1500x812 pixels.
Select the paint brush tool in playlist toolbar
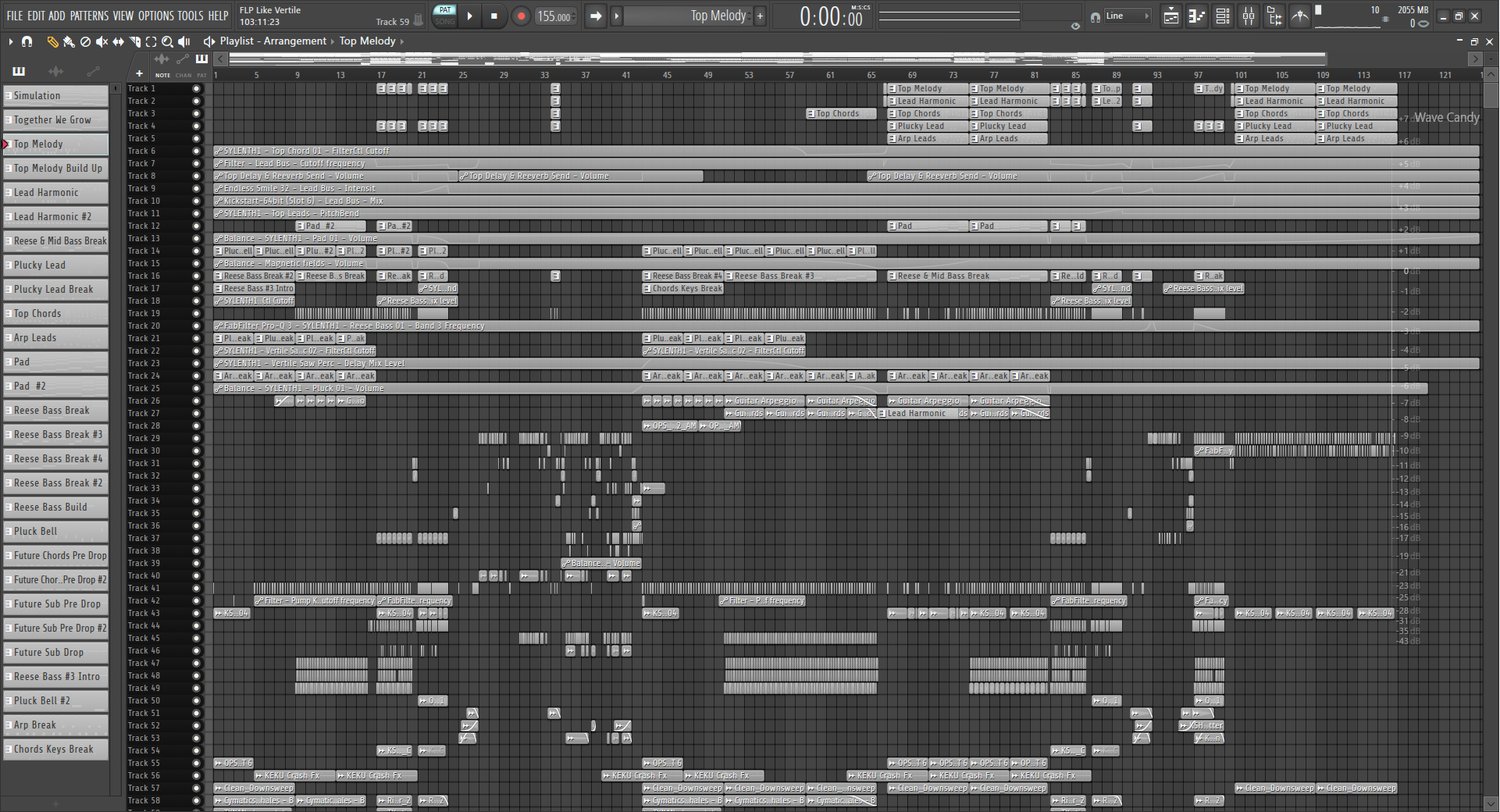point(68,42)
